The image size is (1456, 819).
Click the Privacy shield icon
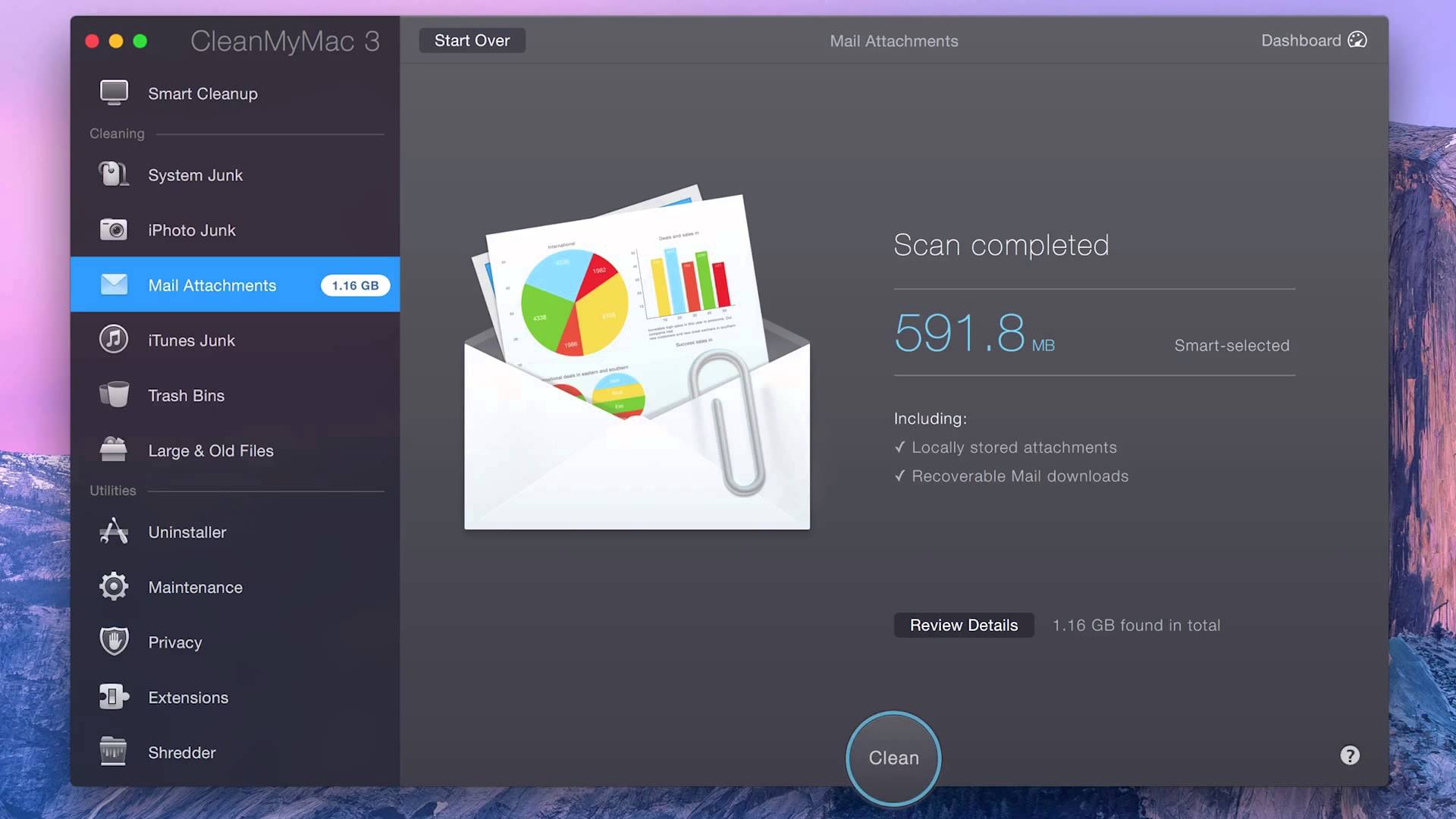tap(113, 641)
